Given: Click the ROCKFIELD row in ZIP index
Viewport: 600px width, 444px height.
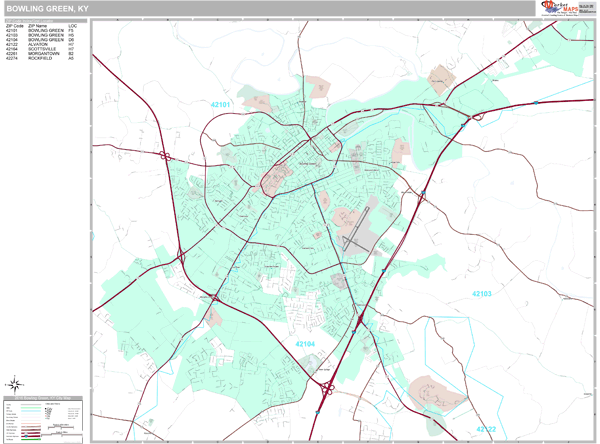Looking at the screenshot, I should click(41, 58).
